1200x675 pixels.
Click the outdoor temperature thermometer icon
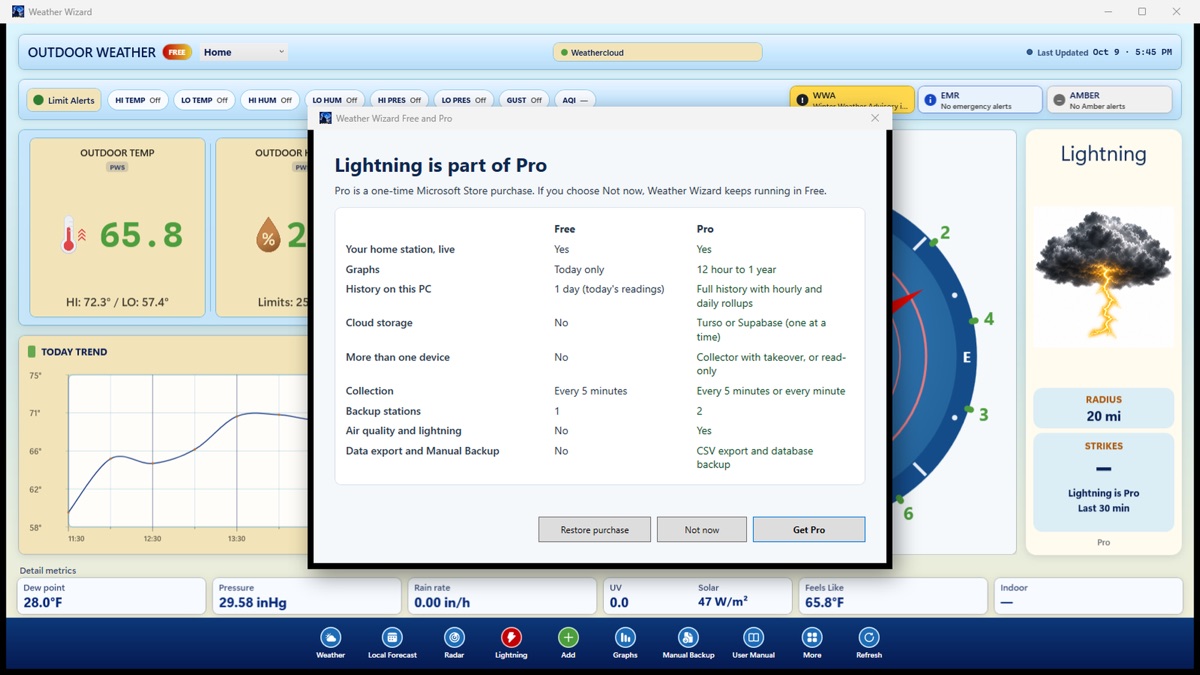tap(72, 235)
